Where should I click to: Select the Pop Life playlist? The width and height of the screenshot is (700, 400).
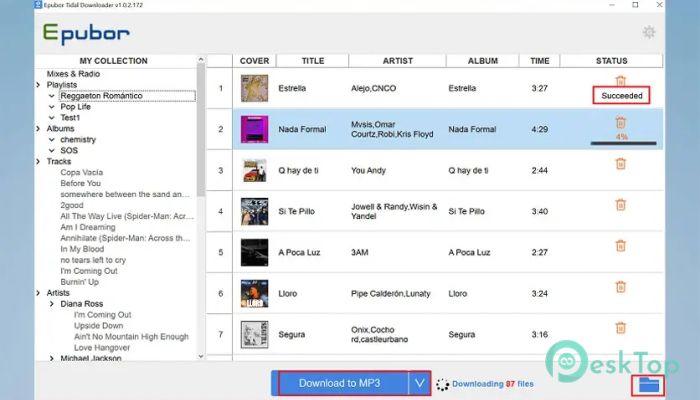tap(75, 107)
